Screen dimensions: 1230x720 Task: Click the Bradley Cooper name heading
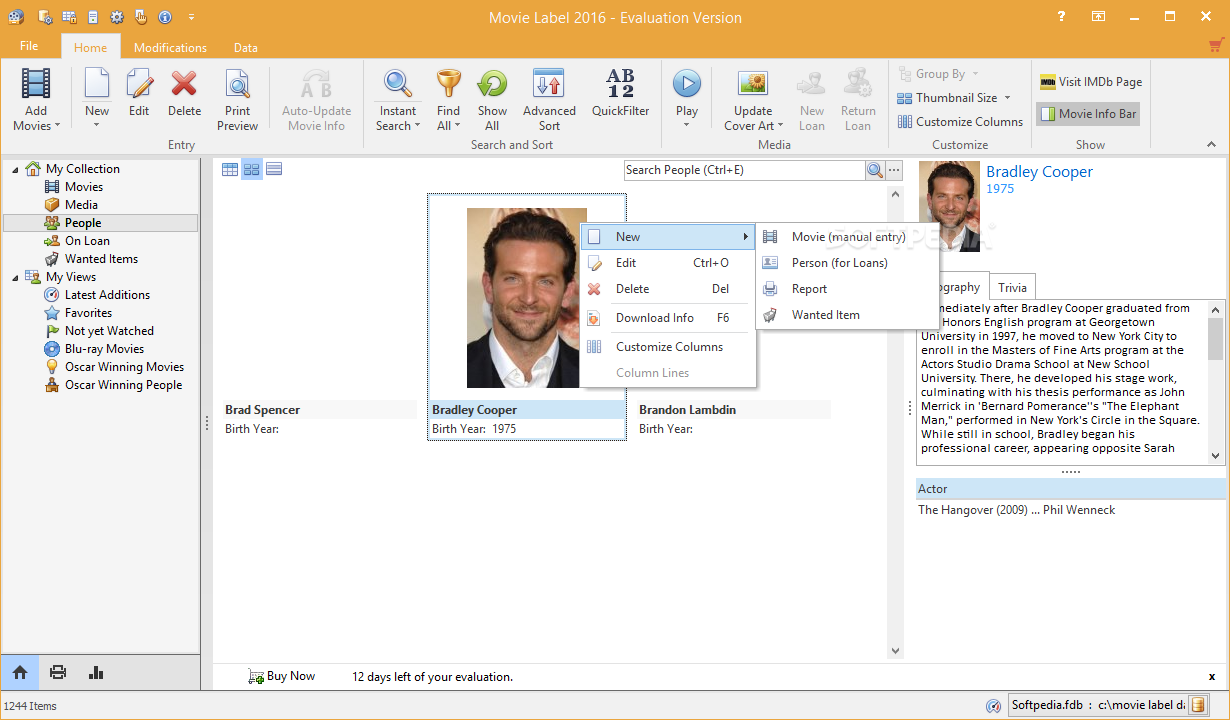[x=1039, y=172]
